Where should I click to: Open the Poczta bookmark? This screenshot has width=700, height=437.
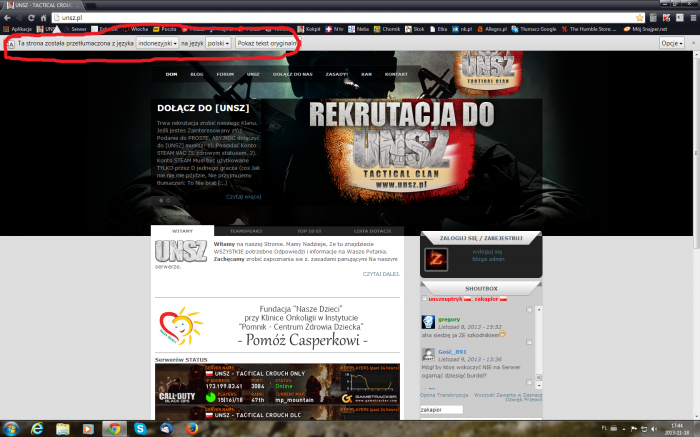point(165,29)
